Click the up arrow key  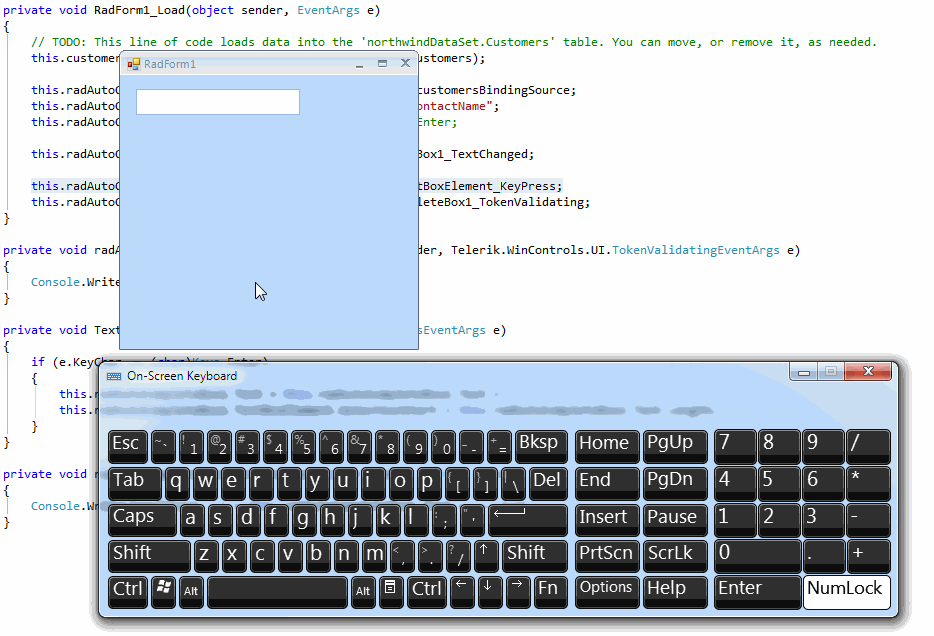point(486,556)
